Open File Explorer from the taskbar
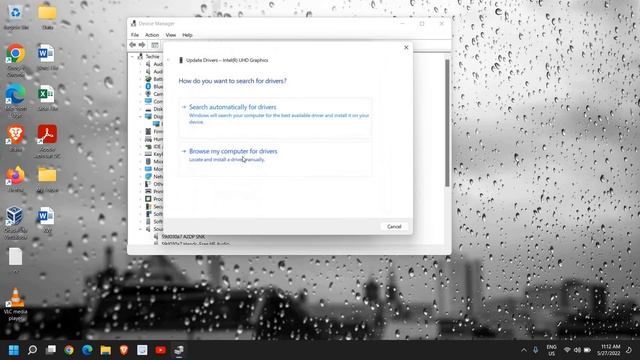The width and height of the screenshot is (640, 360). (106, 350)
